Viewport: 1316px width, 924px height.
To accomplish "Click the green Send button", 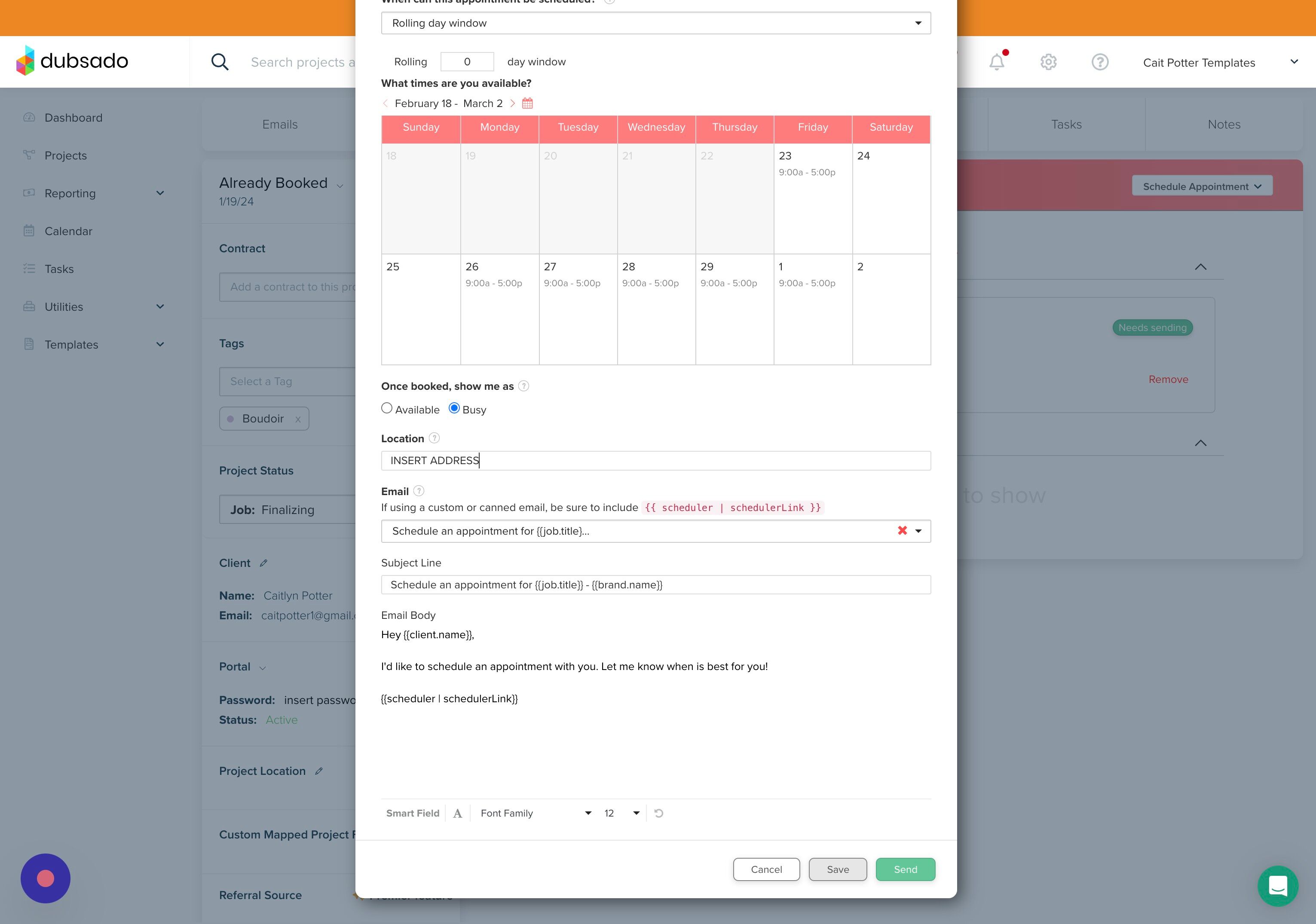I will (x=905, y=869).
